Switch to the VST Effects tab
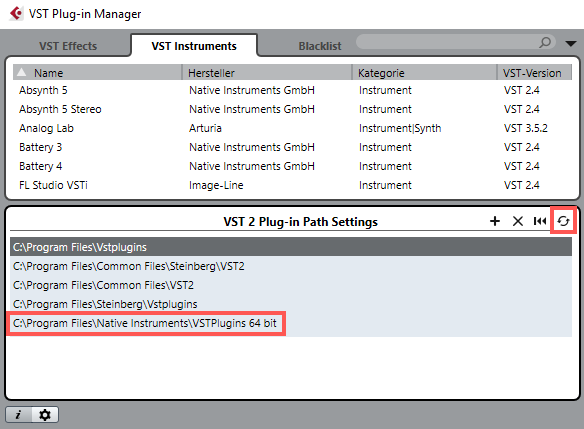 click(68, 46)
